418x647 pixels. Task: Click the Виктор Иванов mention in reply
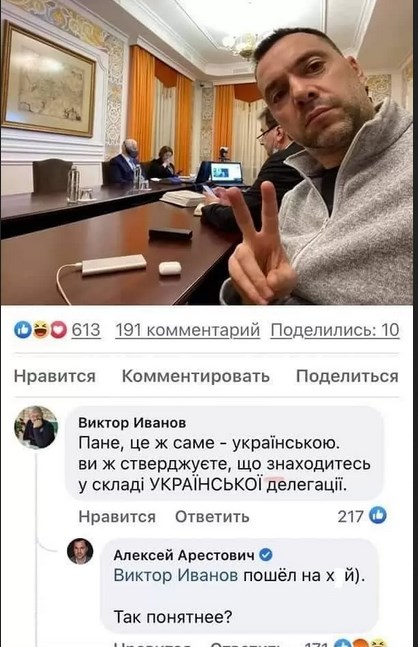coord(176,575)
